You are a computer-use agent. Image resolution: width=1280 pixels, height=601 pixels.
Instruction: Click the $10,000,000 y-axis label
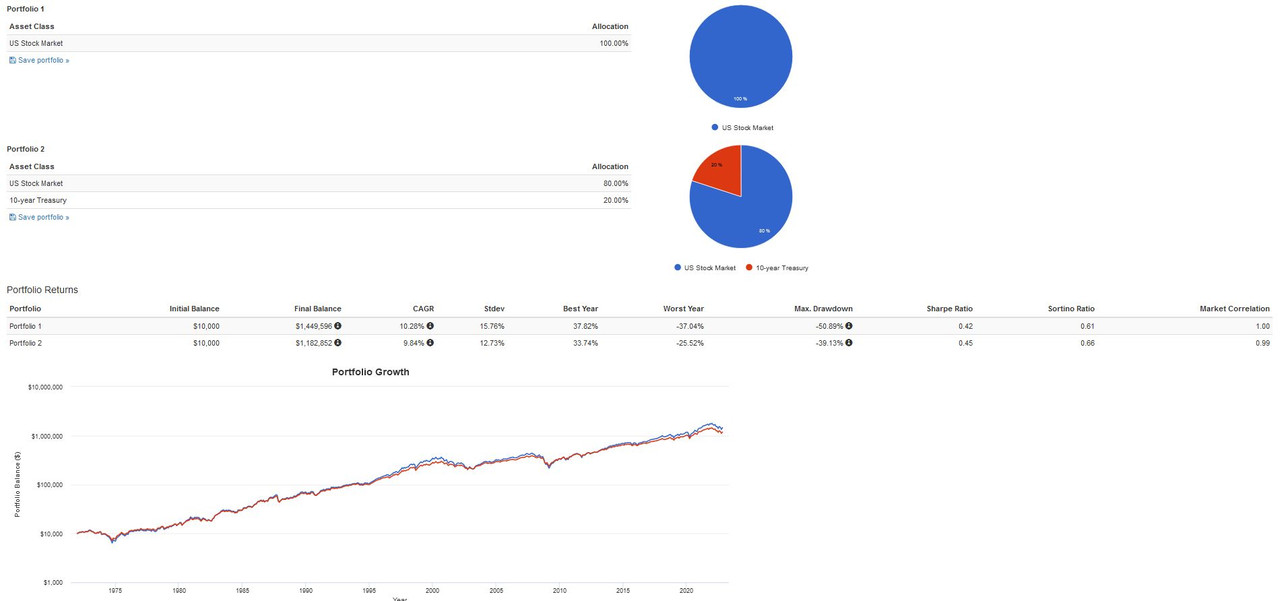pyautogui.click(x=46, y=387)
